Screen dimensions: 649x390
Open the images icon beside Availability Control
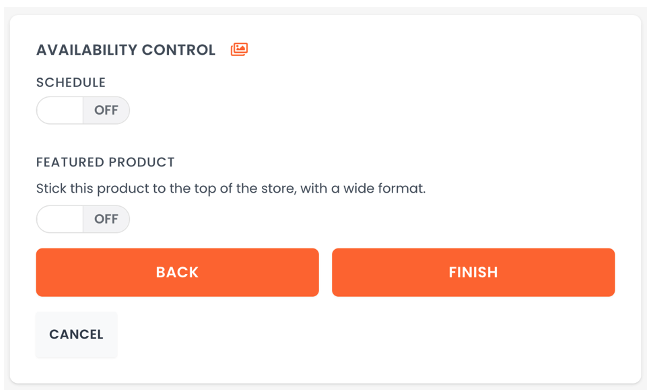(x=239, y=49)
